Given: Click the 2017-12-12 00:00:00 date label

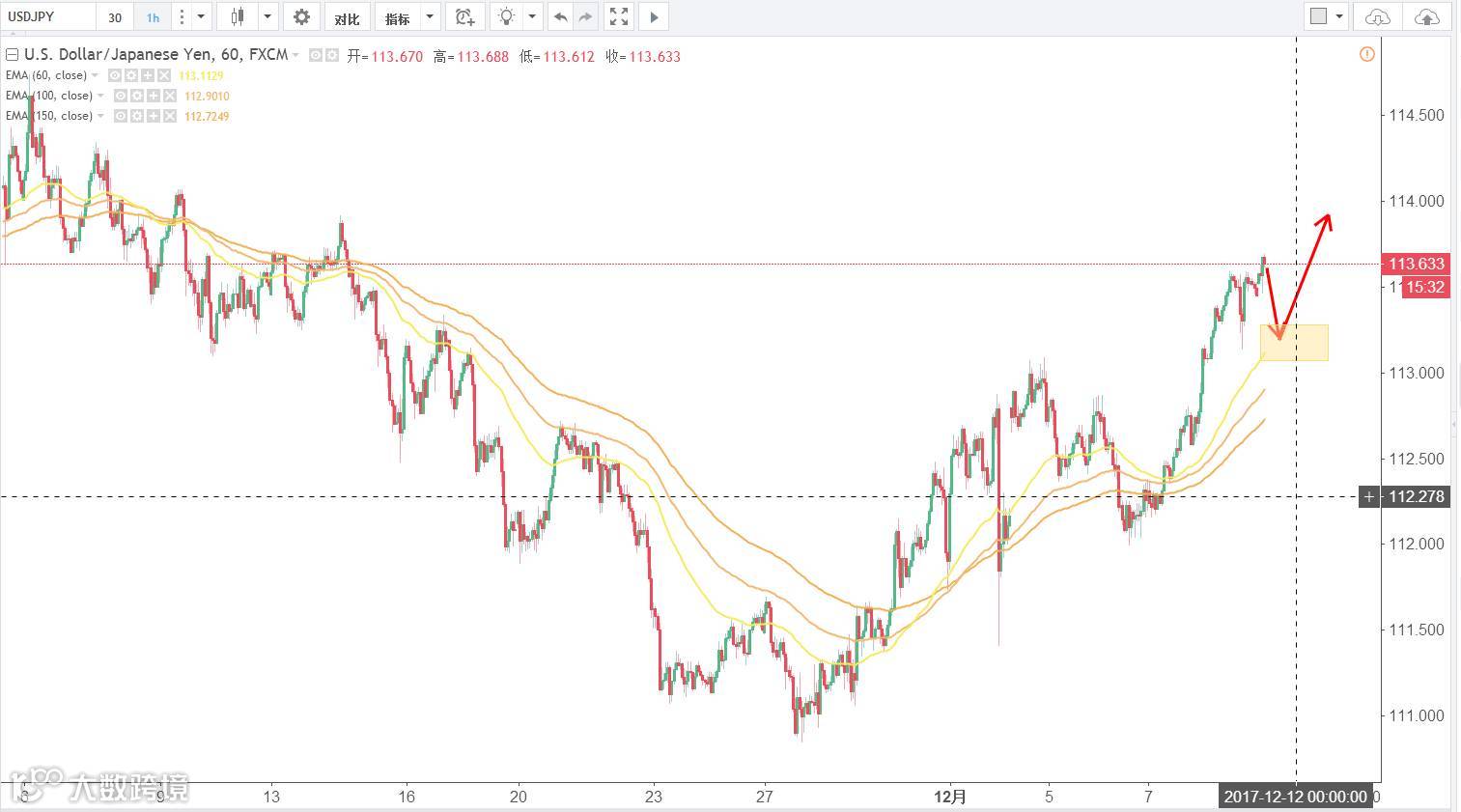Looking at the screenshot, I should coord(1296,797).
